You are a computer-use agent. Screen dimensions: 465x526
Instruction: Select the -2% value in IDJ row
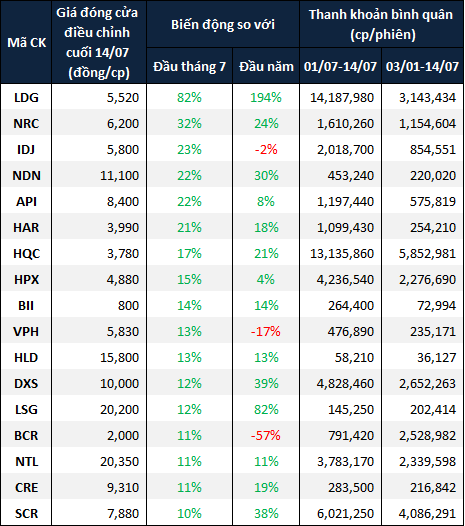(266, 150)
